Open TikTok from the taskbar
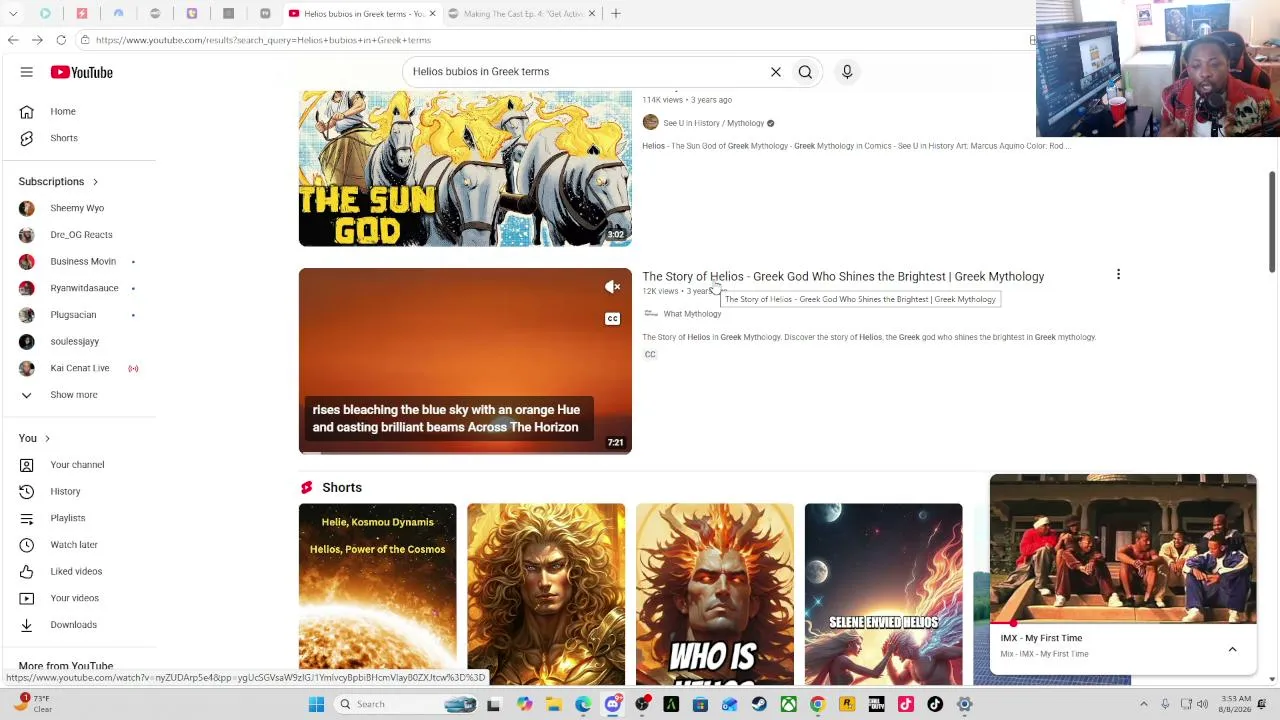1280x720 pixels. 935,704
